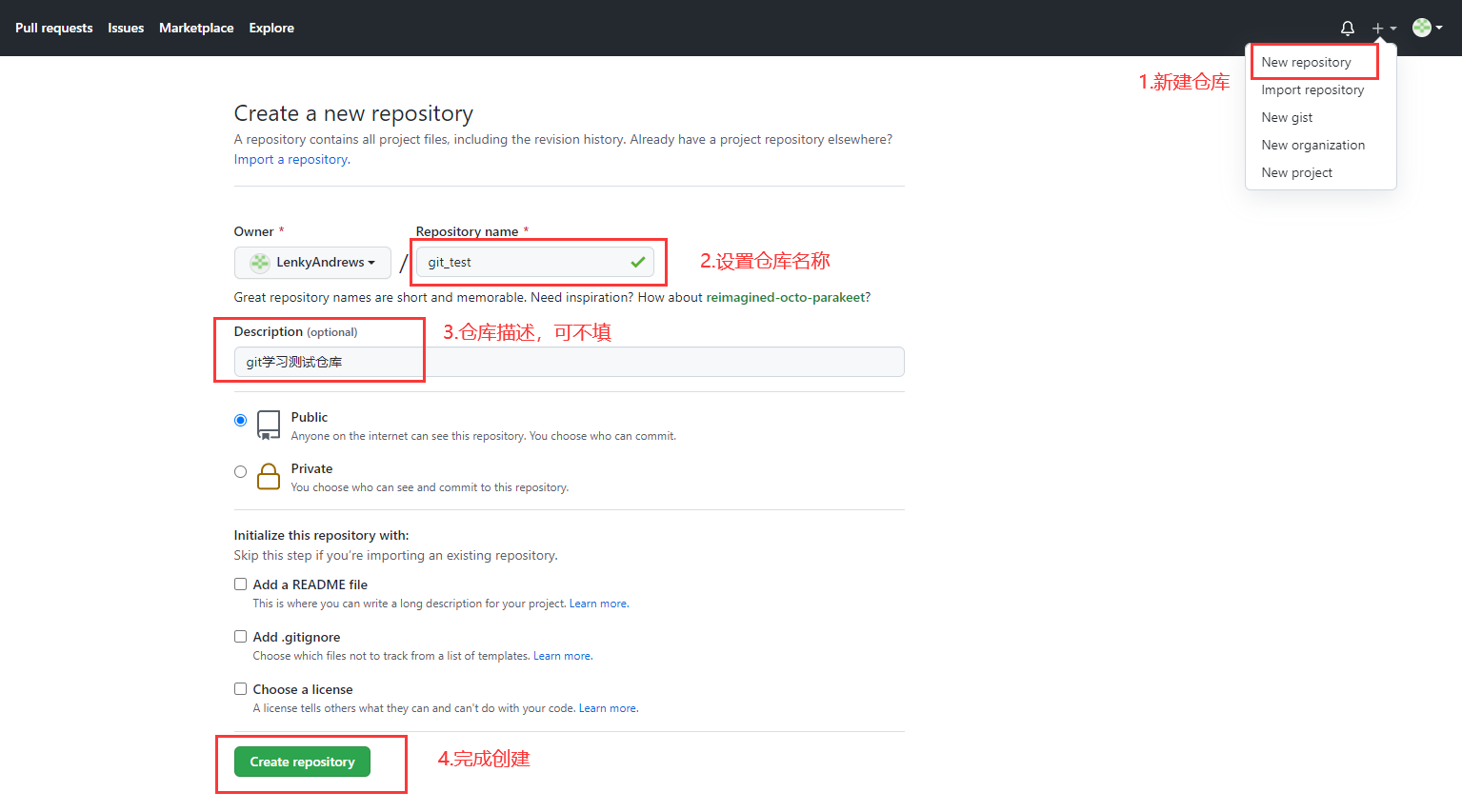Image resolution: width=1462 pixels, height=812 pixels.
Task: Open the plus create-new dropdown
Action: coord(1384,29)
